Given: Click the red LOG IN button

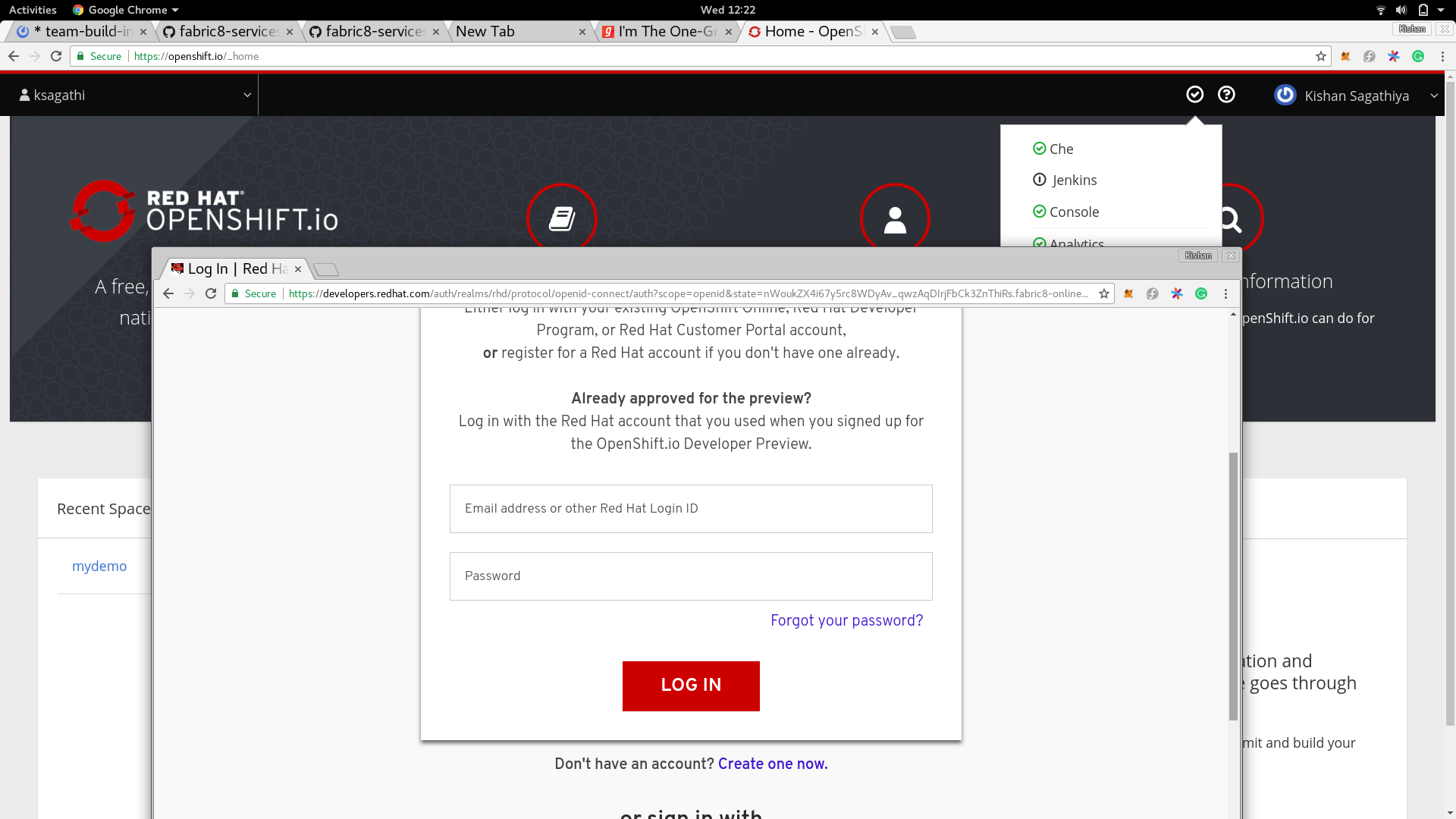Looking at the screenshot, I should tap(690, 686).
